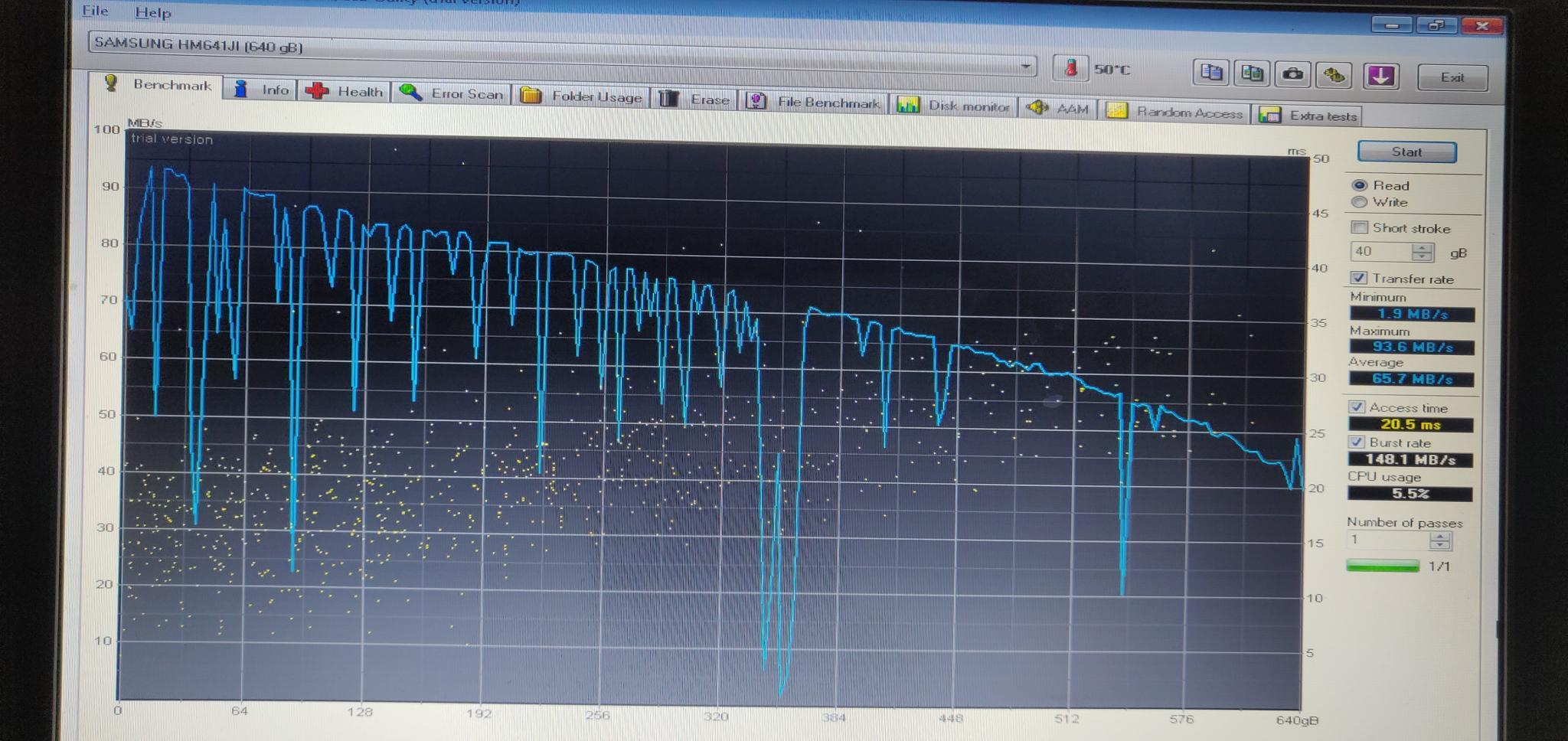This screenshot has height=741, width=1568.
Task: Open the File Benchmark tab
Action: pyautogui.click(x=813, y=102)
